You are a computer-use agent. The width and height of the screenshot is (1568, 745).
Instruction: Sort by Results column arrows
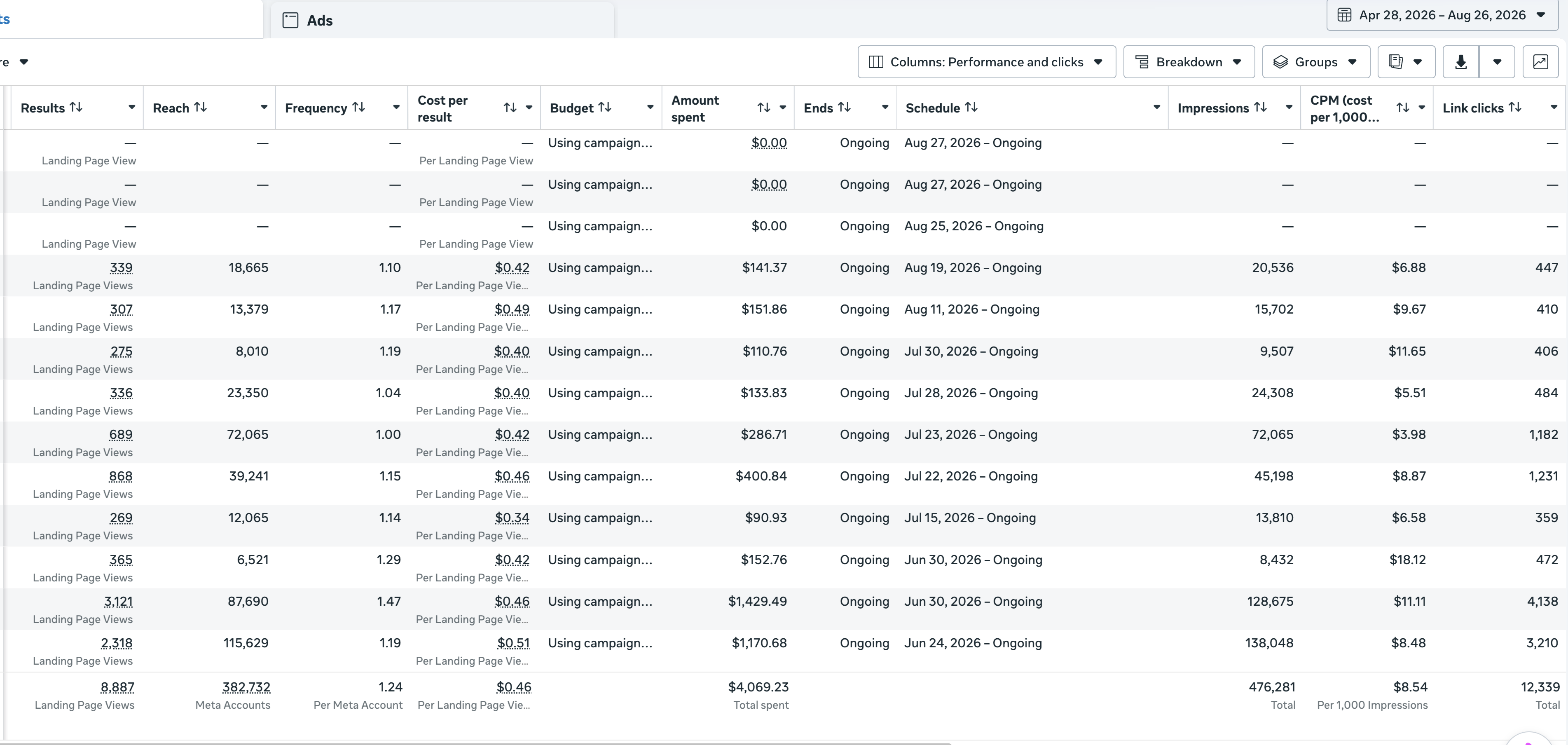(76, 107)
